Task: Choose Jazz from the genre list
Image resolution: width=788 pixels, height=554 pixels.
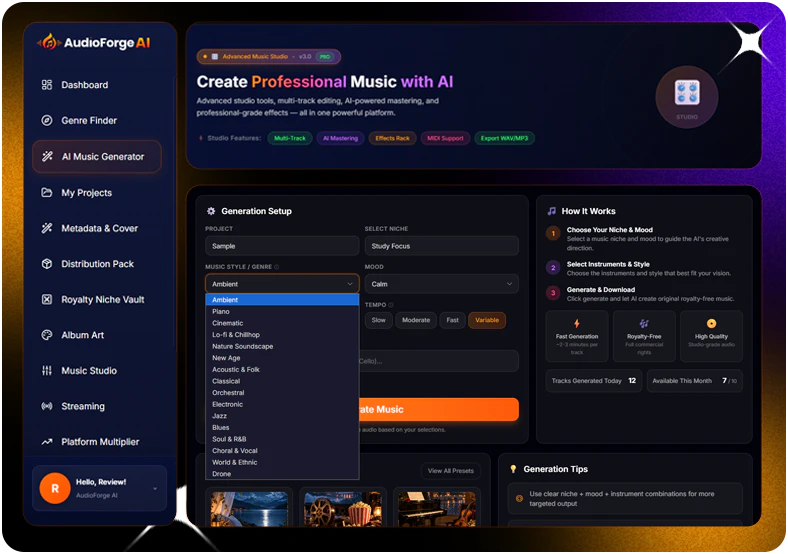Action: point(282,416)
